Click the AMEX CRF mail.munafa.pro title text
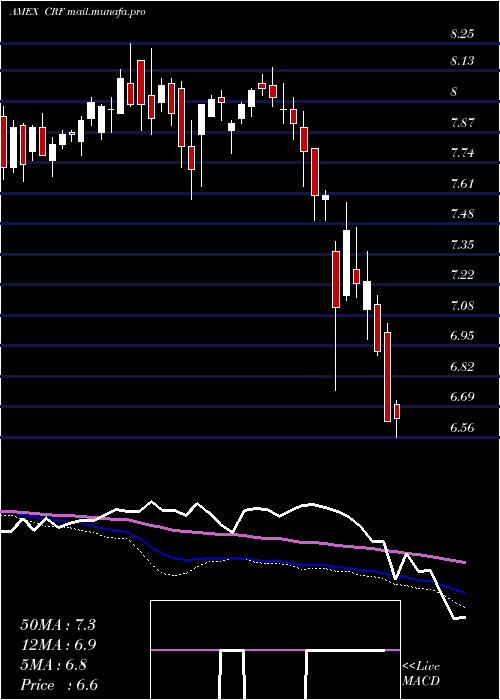 [x=77, y=12]
